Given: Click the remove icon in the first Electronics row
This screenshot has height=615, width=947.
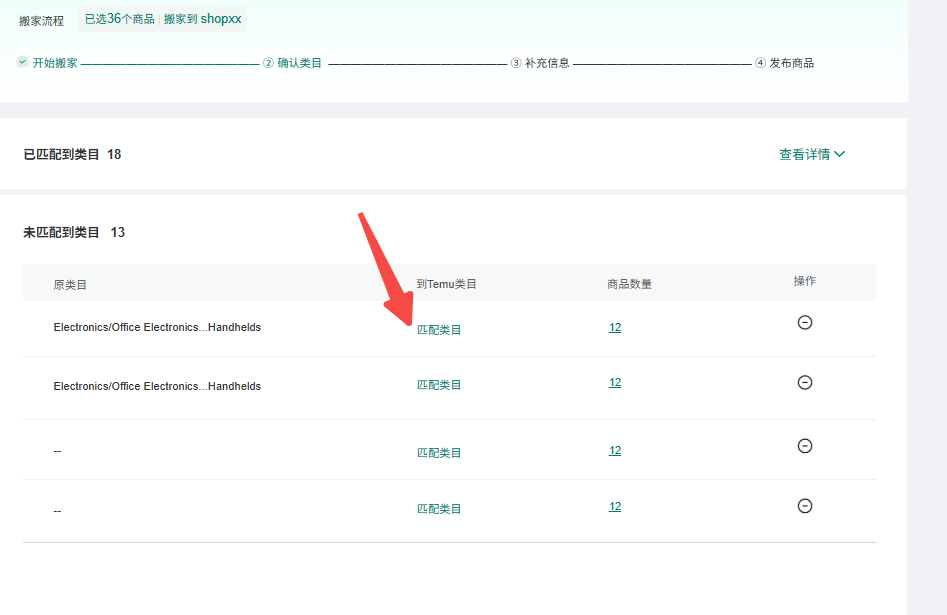Looking at the screenshot, I should 804,322.
